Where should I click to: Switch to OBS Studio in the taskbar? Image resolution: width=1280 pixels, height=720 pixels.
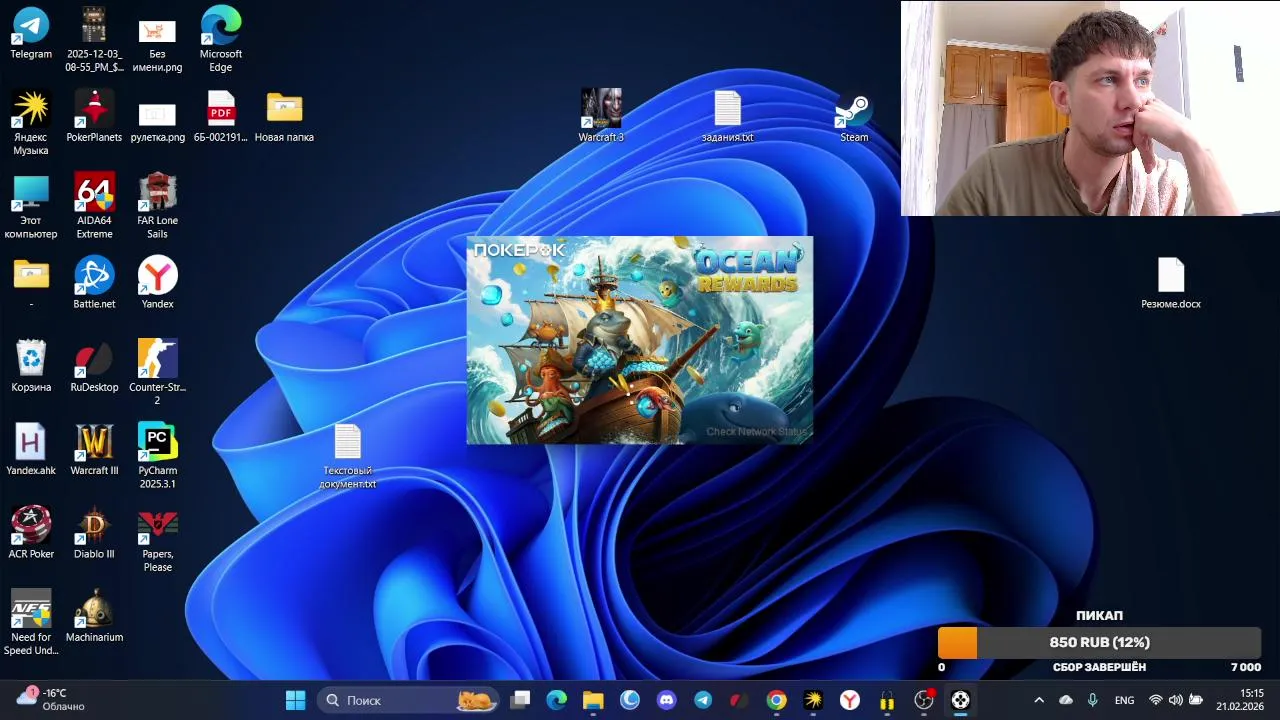923,700
